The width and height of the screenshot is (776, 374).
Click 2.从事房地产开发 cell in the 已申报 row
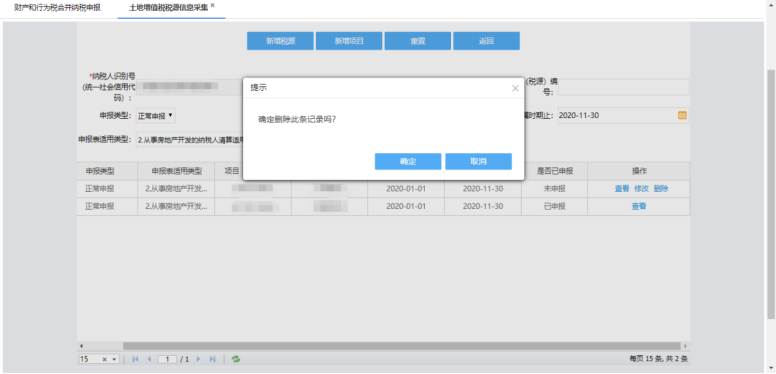[x=177, y=207]
